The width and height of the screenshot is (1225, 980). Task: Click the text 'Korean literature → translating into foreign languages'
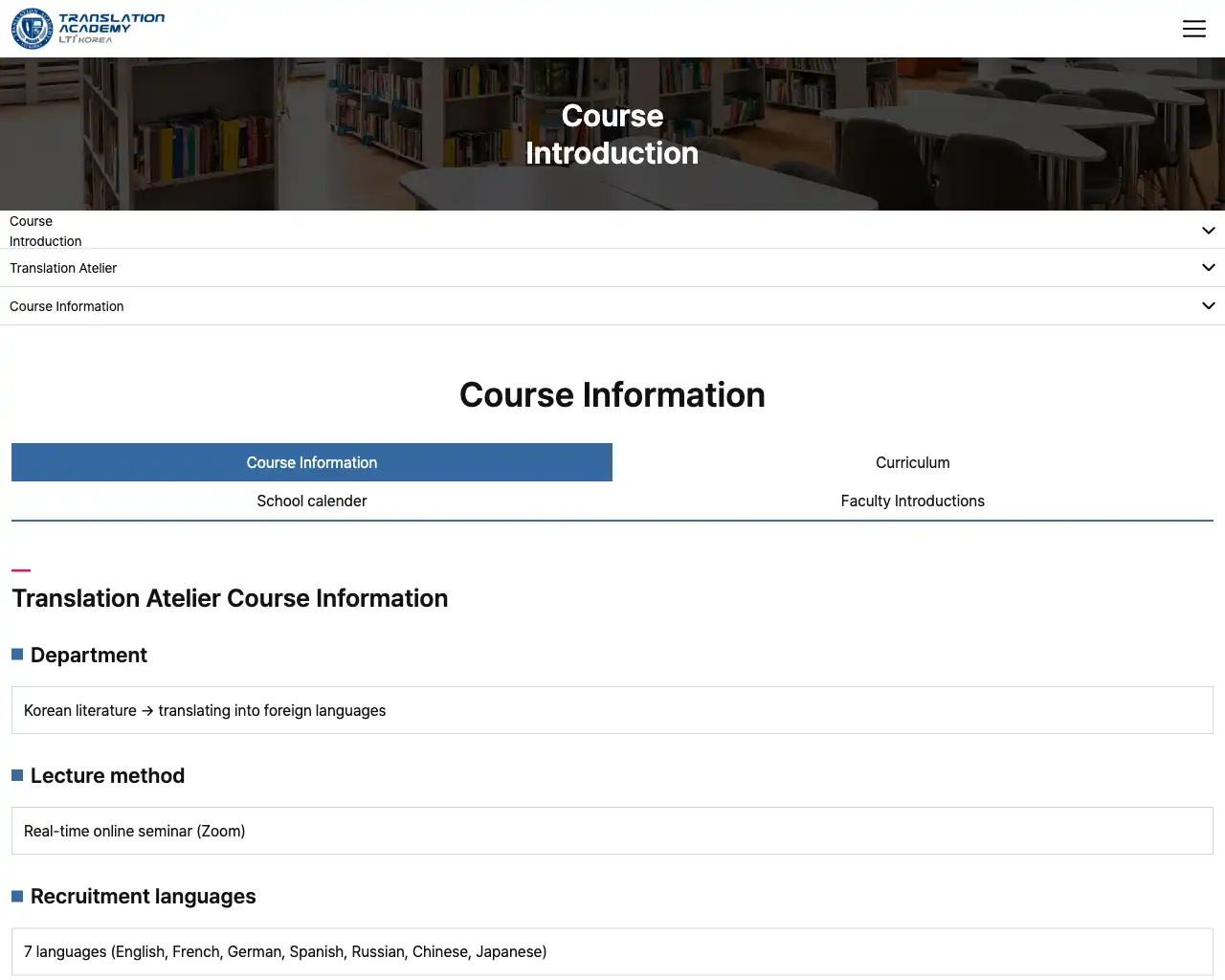click(x=205, y=710)
